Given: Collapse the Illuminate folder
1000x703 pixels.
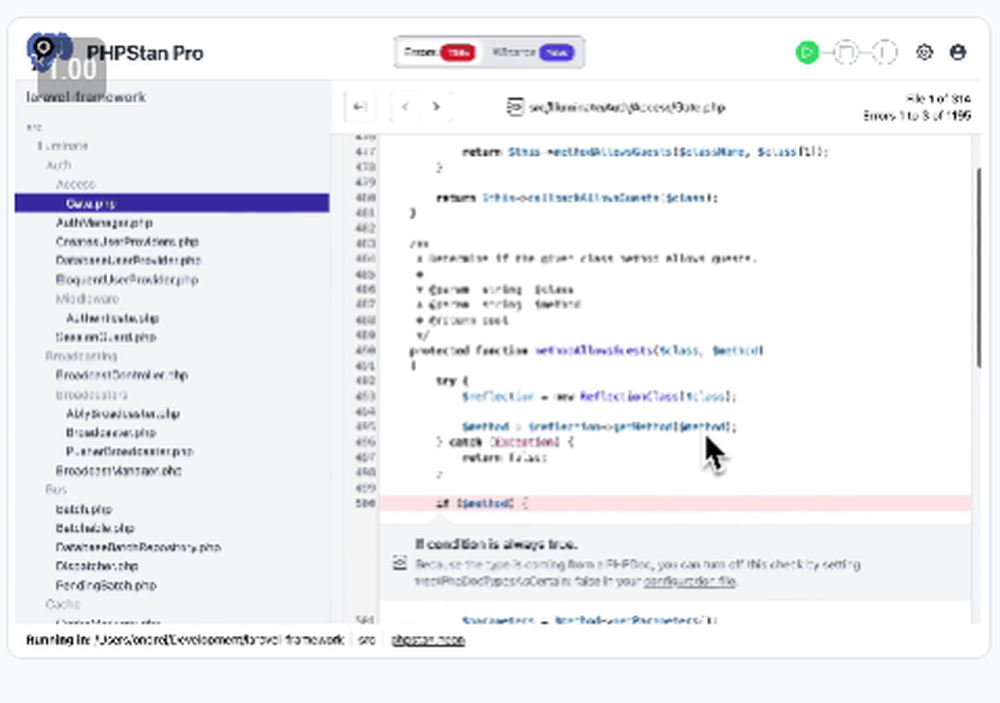Looking at the screenshot, I should 62,146.
